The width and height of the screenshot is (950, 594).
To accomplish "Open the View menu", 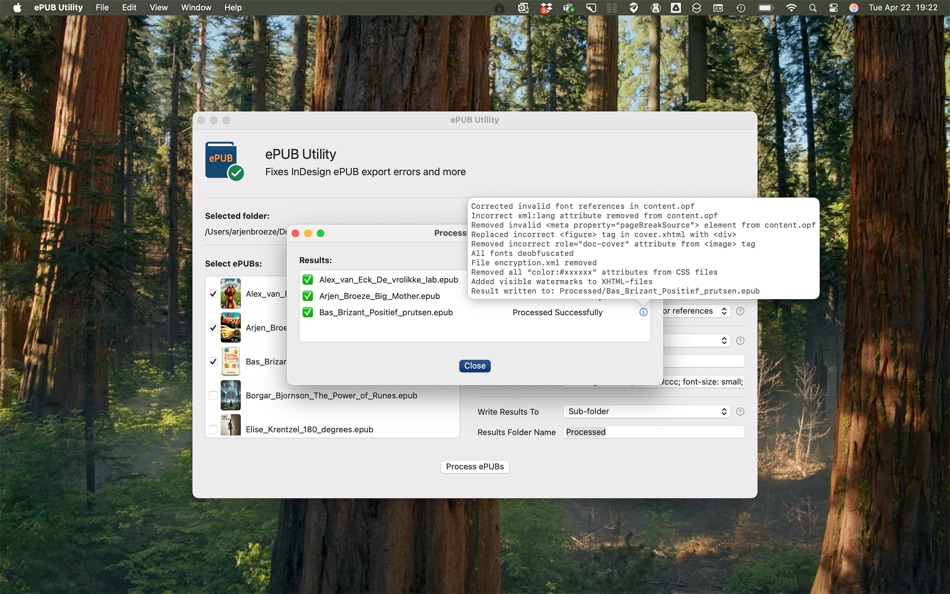I will 158,7.
